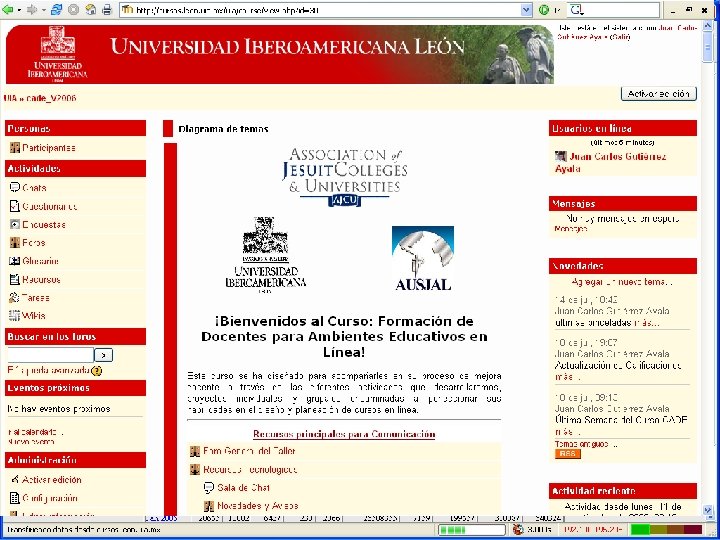Click the Tareas assignment icon
Image resolution: width=720 pixels, height=540 pixels.
pos(14,298)
